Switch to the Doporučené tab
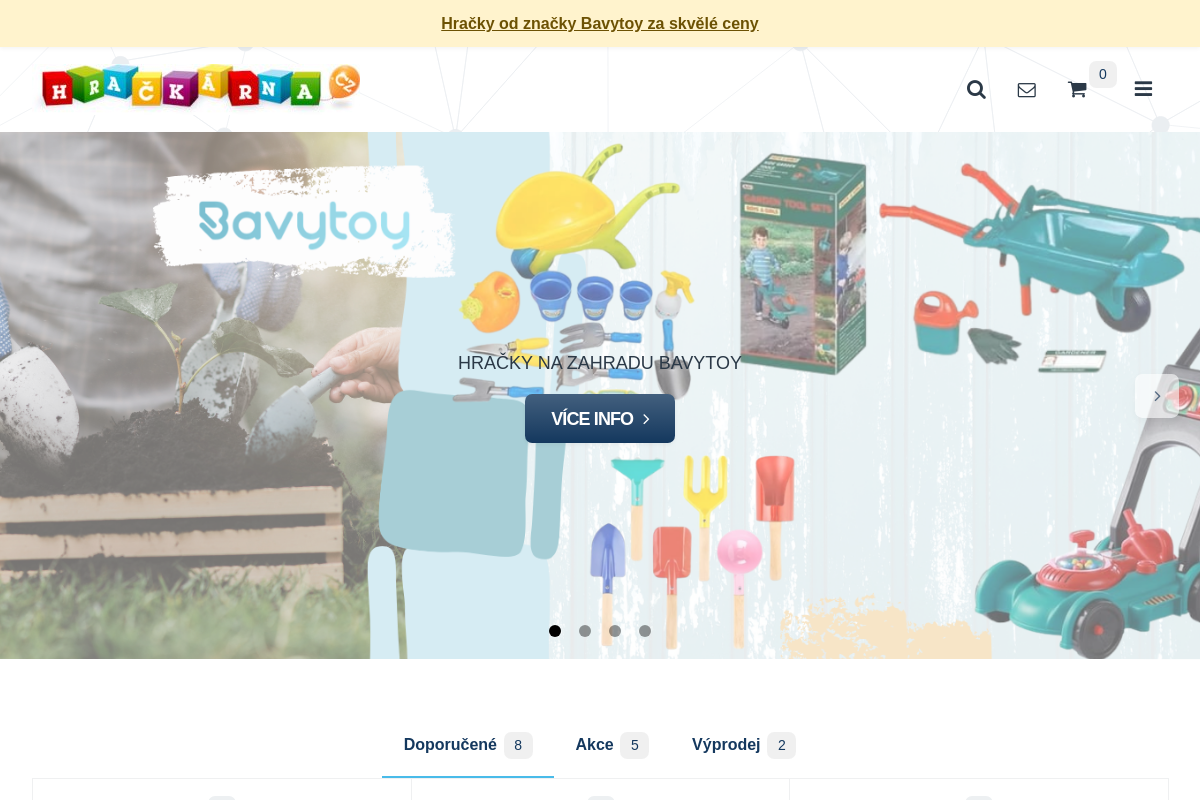 (468, 745)
